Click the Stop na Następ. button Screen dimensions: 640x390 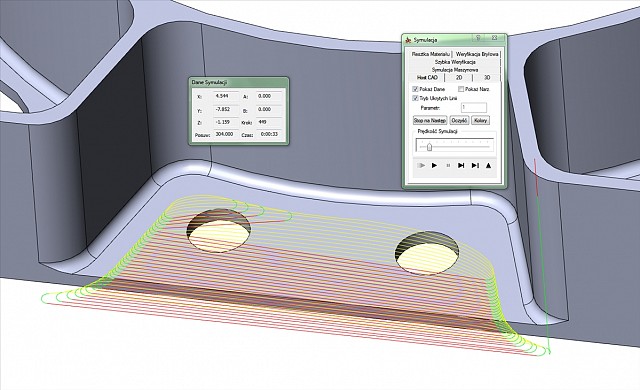pyautogui.click(x=430, y=121)
